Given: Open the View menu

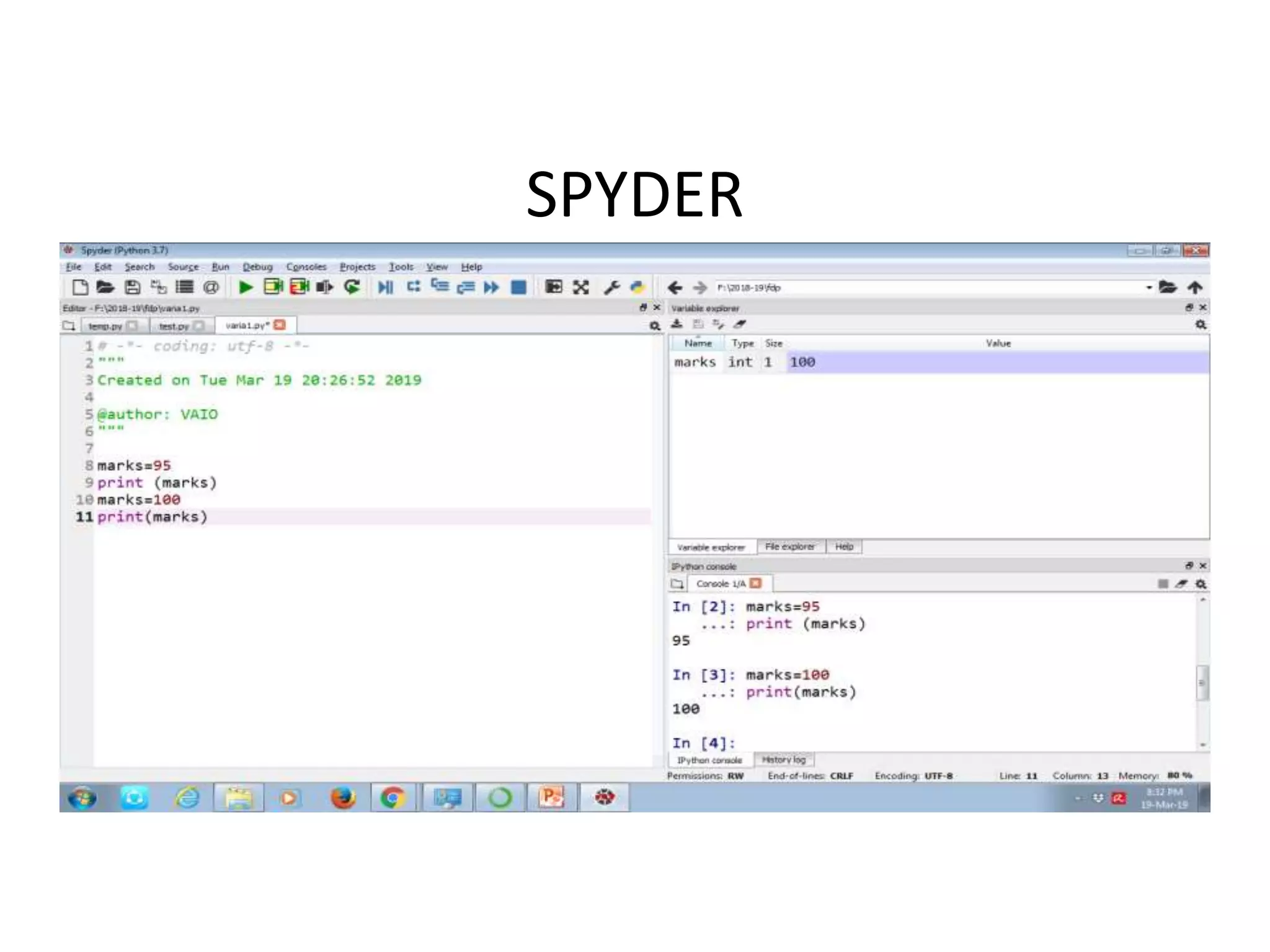Looking at the screenshot, I should pyautogui.click(x=437, y=267).
